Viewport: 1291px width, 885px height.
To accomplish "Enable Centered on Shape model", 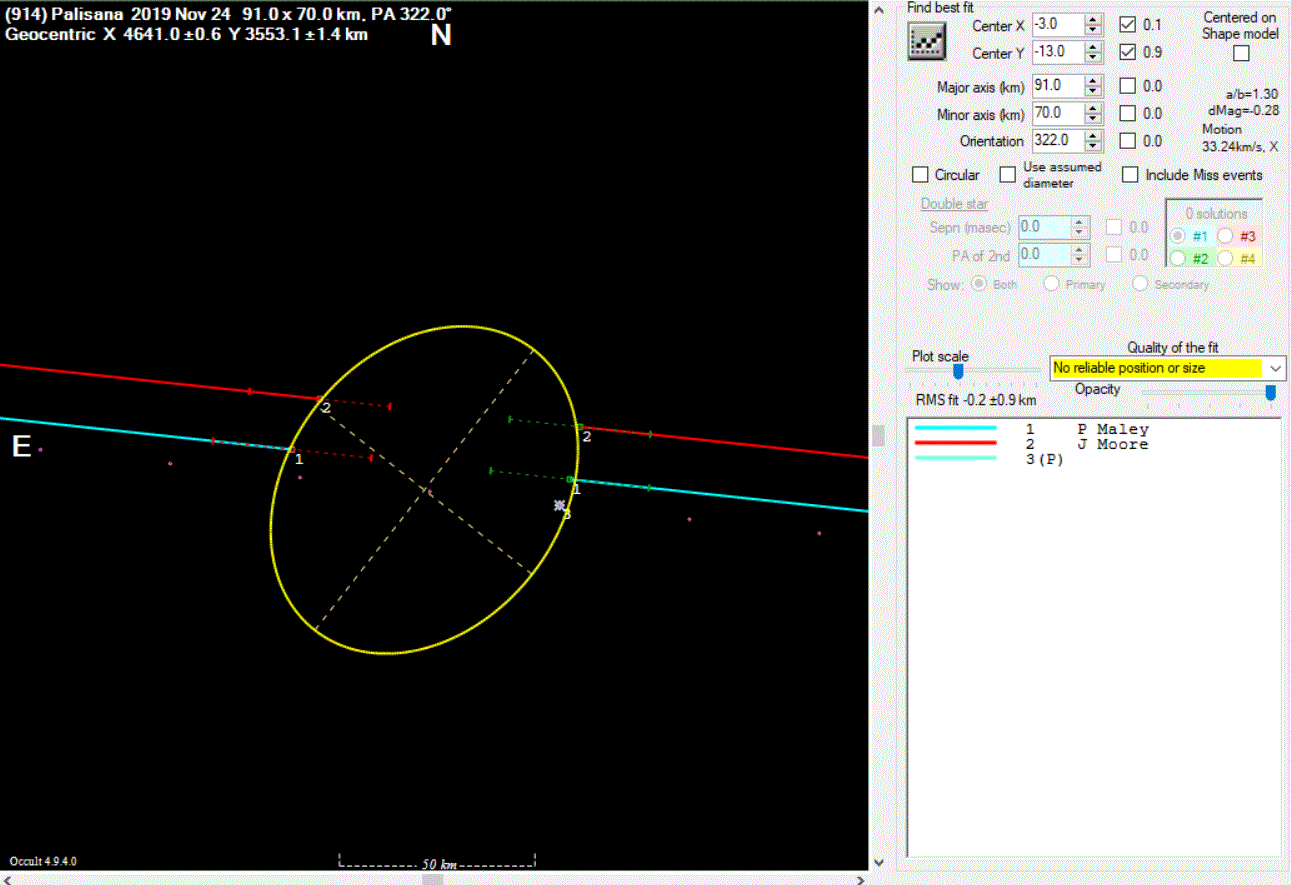I will coord(1241,53).
